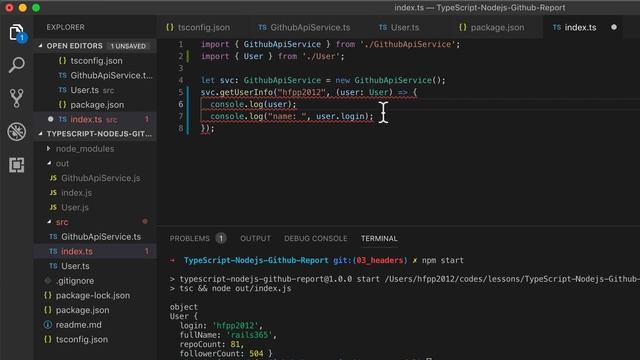Click the JSON icon of tsconfig.json tab
The width and height of the screenshot is (640, 360).
click(170, 27)
